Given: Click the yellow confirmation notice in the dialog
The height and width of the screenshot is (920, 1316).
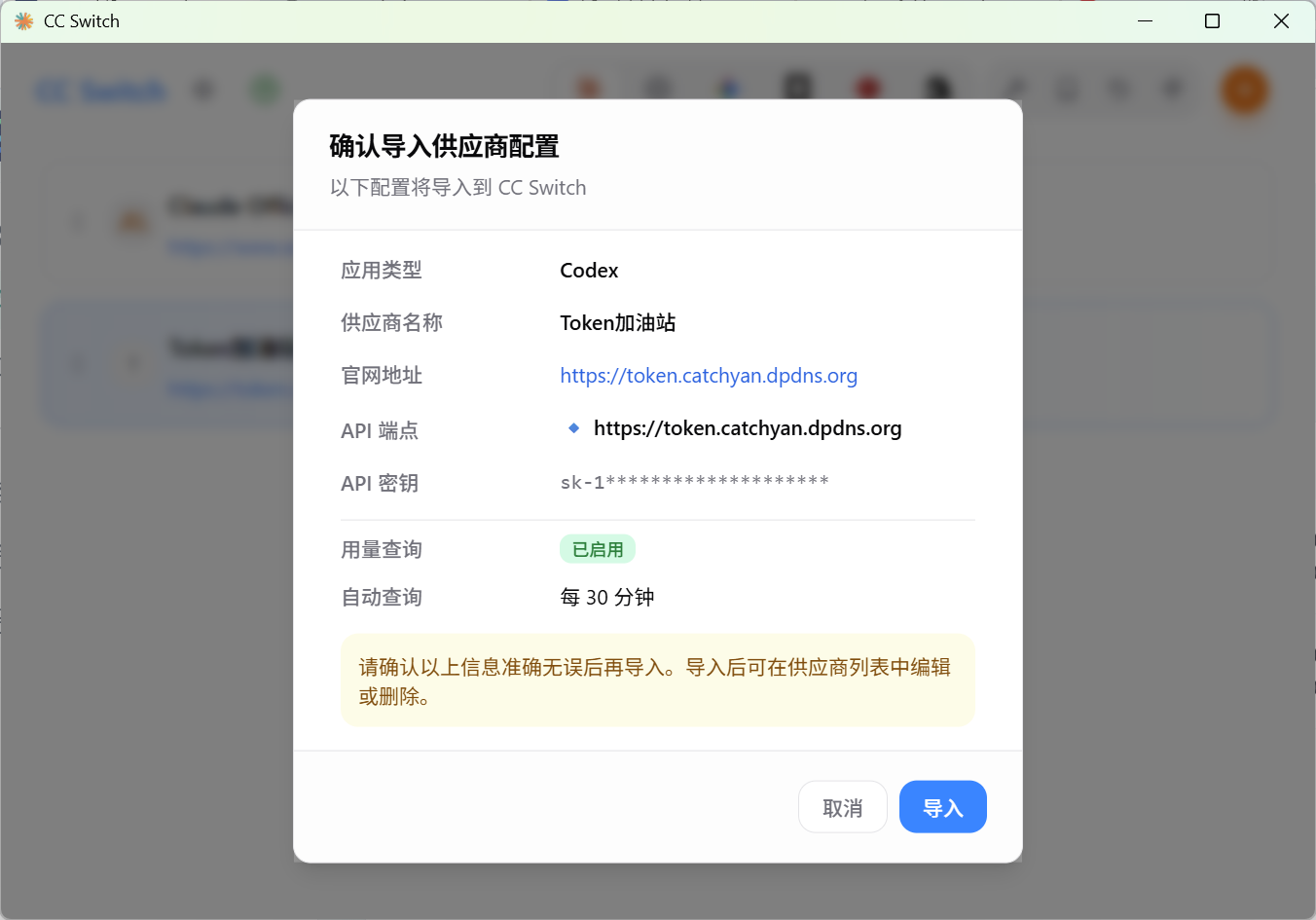Looking at the screenshot, I should [657, 681].
